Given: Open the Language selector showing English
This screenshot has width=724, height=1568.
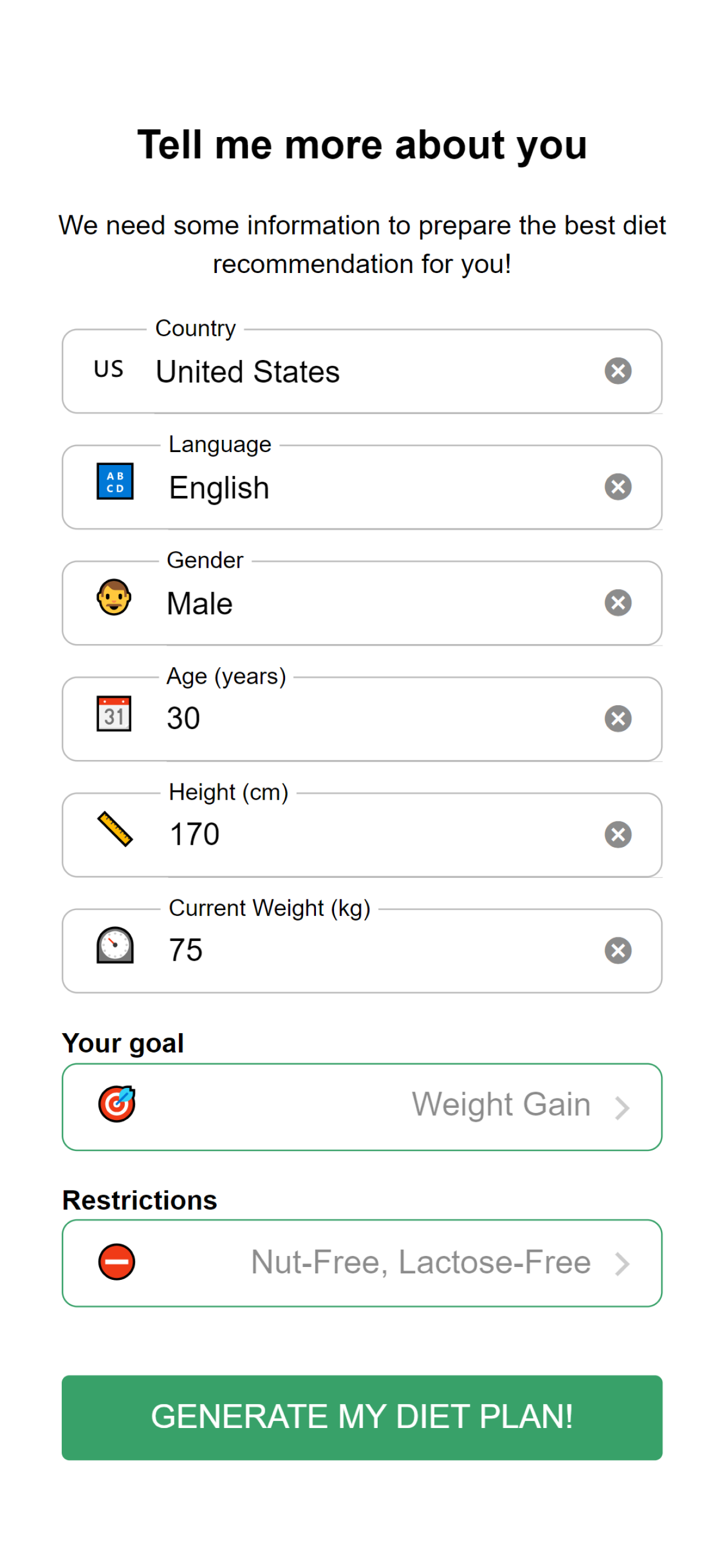Looking at the screenshot, I should point(361,488).
